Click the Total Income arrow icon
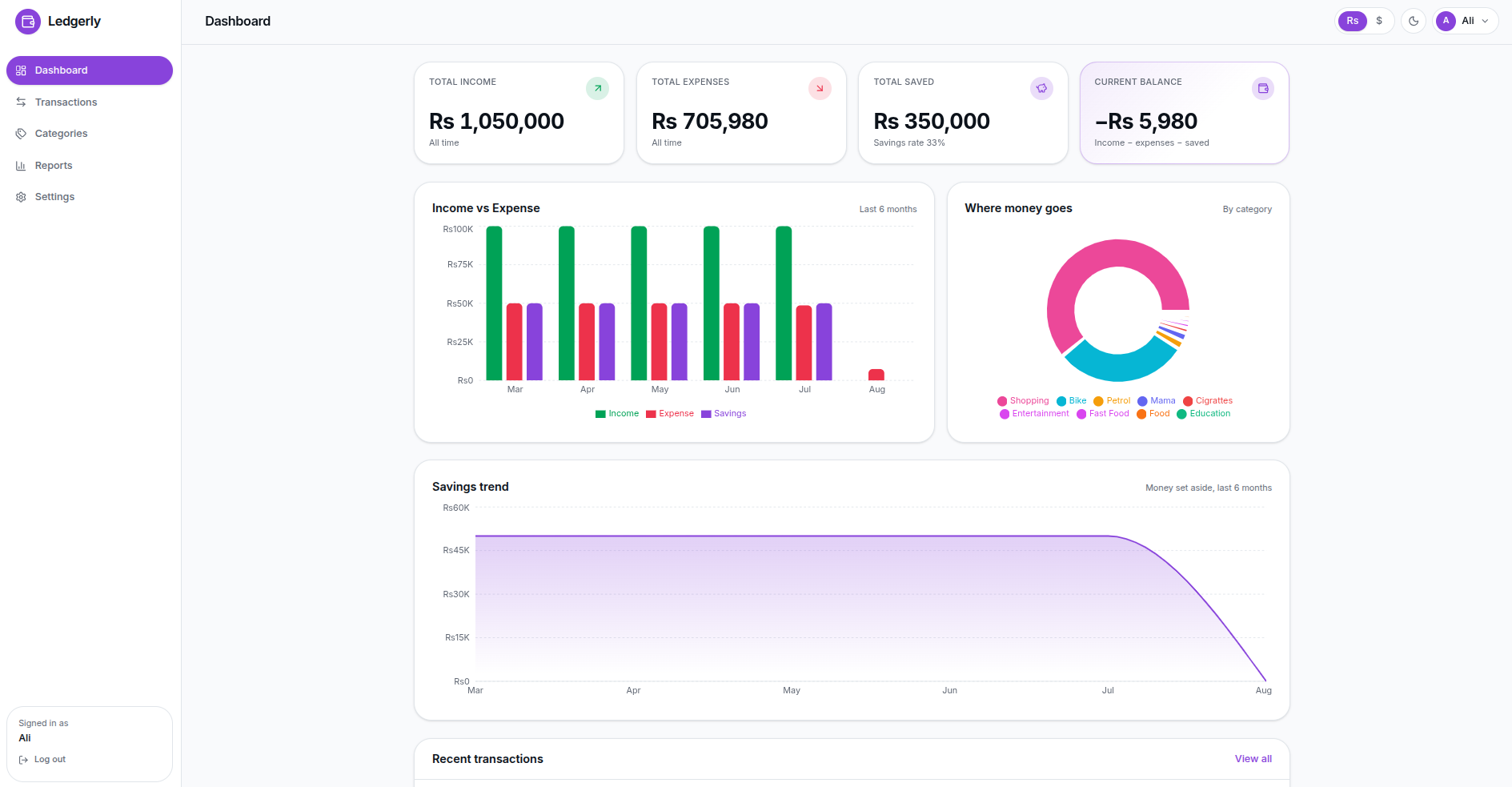Screen dimensions: 1512x787 click(597, 88)
